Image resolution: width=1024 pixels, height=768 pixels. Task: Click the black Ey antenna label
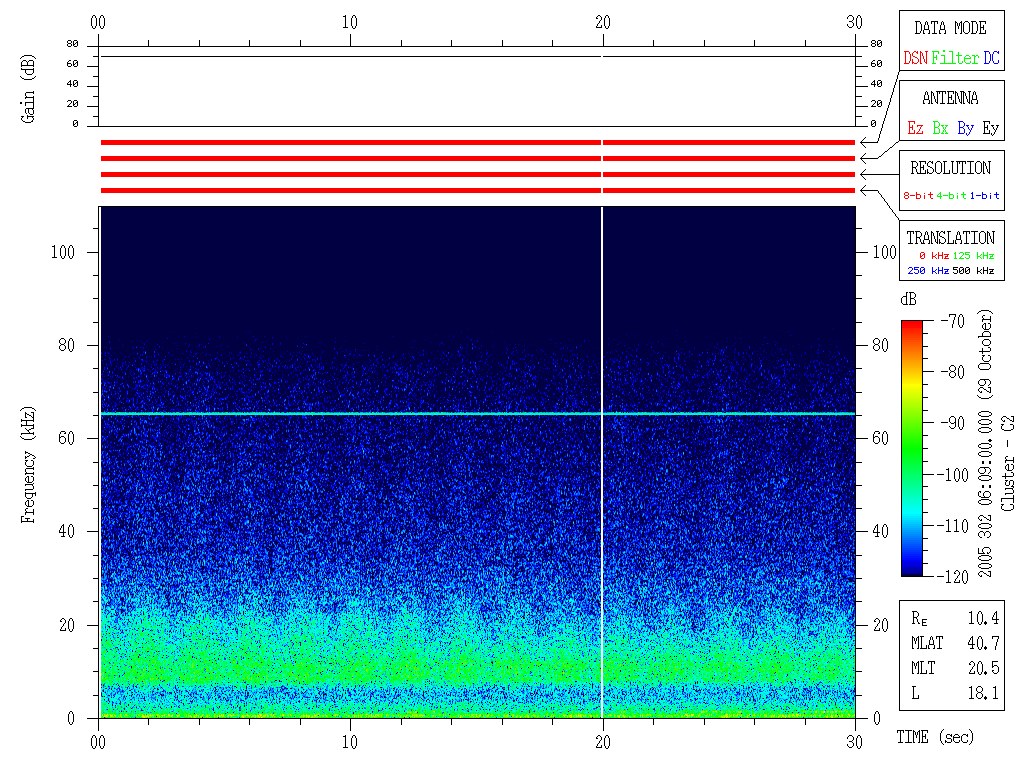(x=990, y=129)
